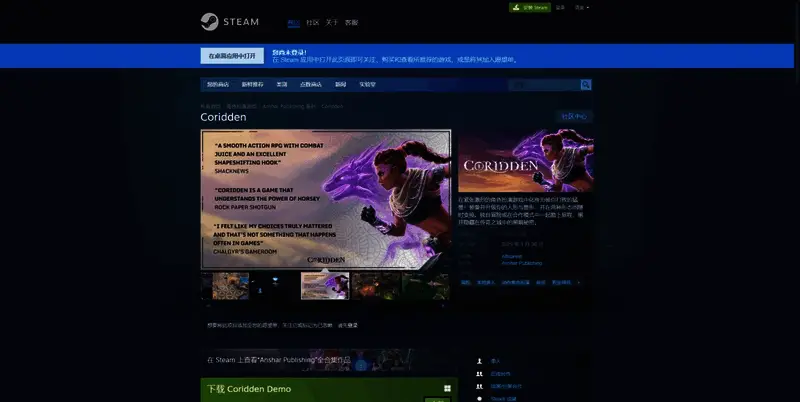Expand the 新鲜推荐 store nav dropdown
This screenshot has height=402, width=800.
pyautogui.click(x=254, y=85)
